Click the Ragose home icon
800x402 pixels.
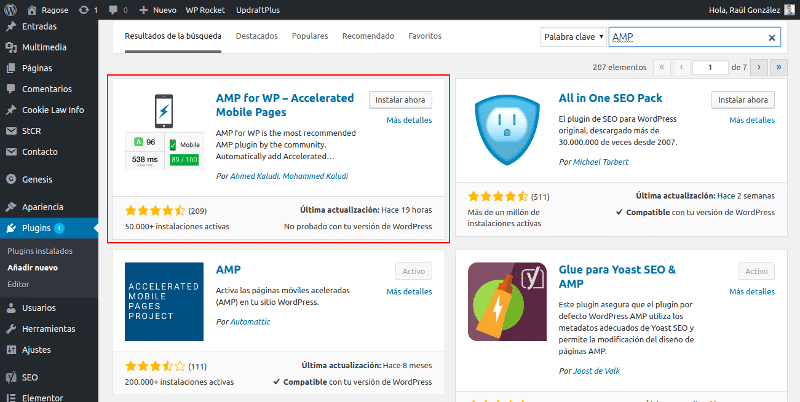point(32,10)
